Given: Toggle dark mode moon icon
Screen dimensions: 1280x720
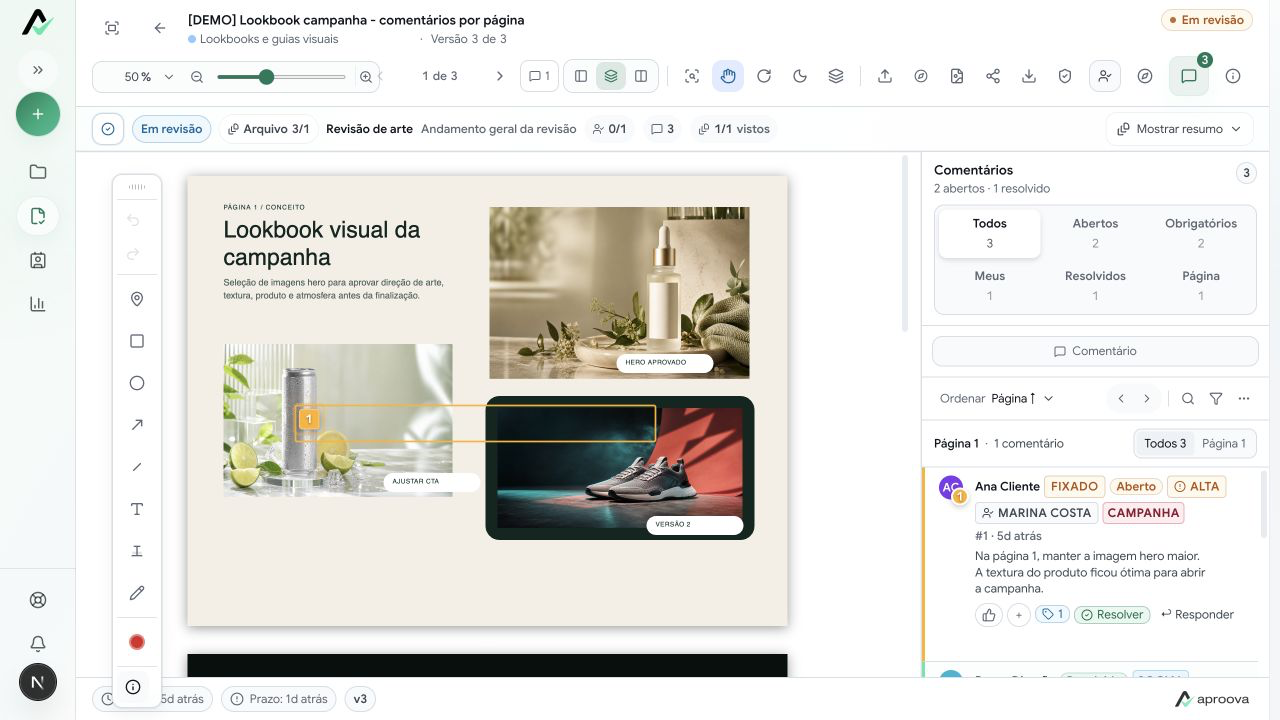Looking at the screenshot, I should click(x=800, y=76).
